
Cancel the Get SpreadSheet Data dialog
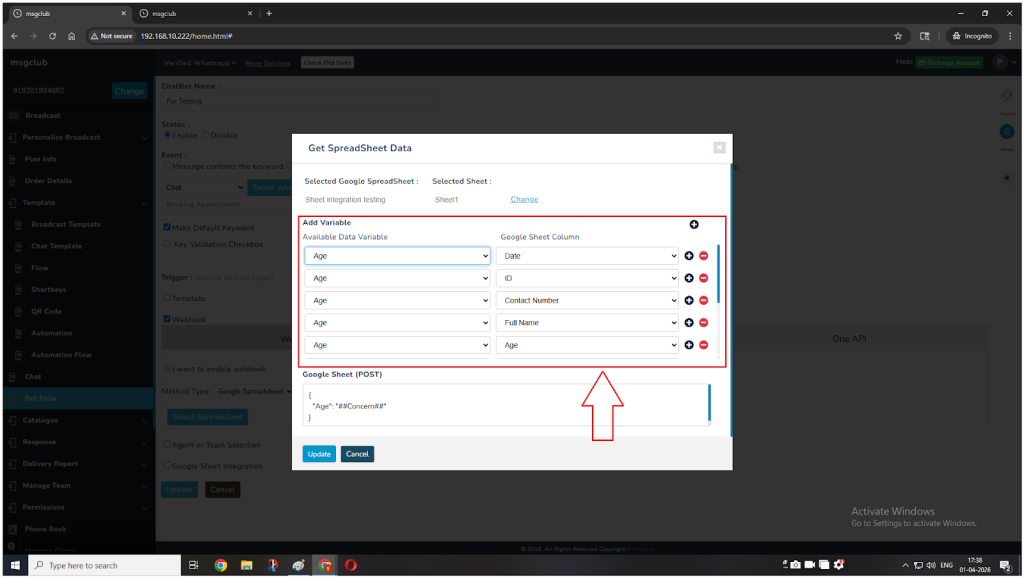click(x=357, y=454)
